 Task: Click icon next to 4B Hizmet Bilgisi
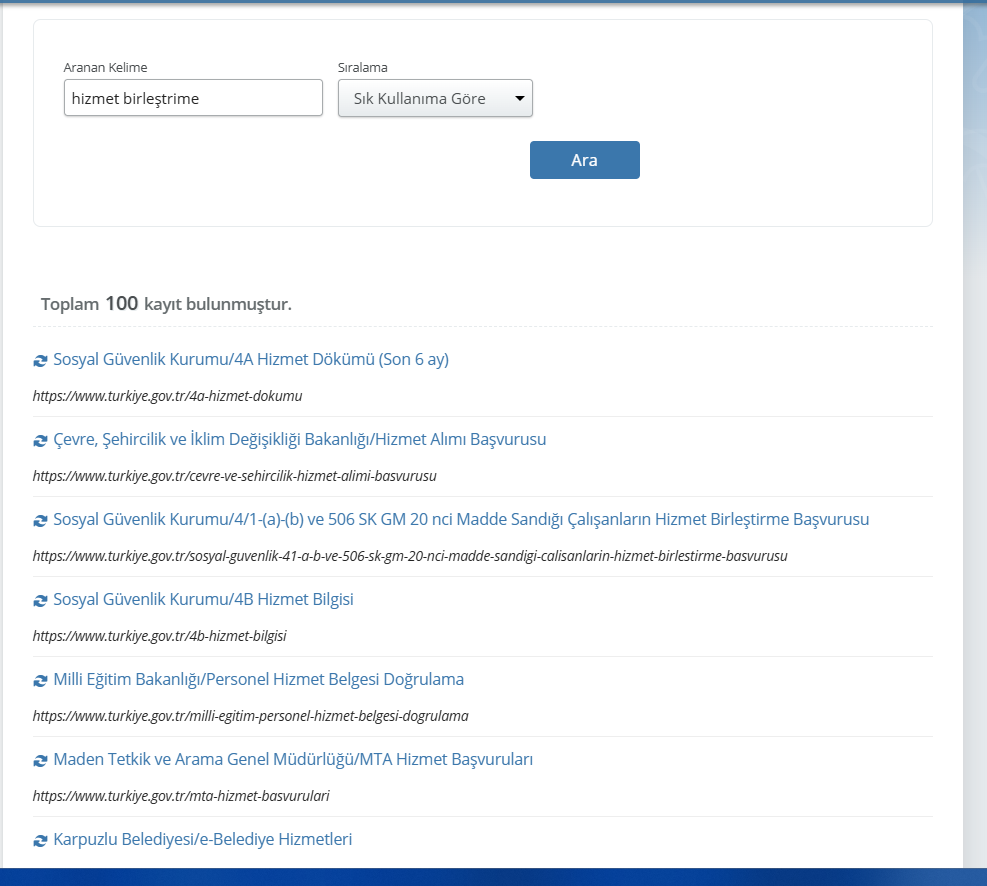[x=40, y=601]
